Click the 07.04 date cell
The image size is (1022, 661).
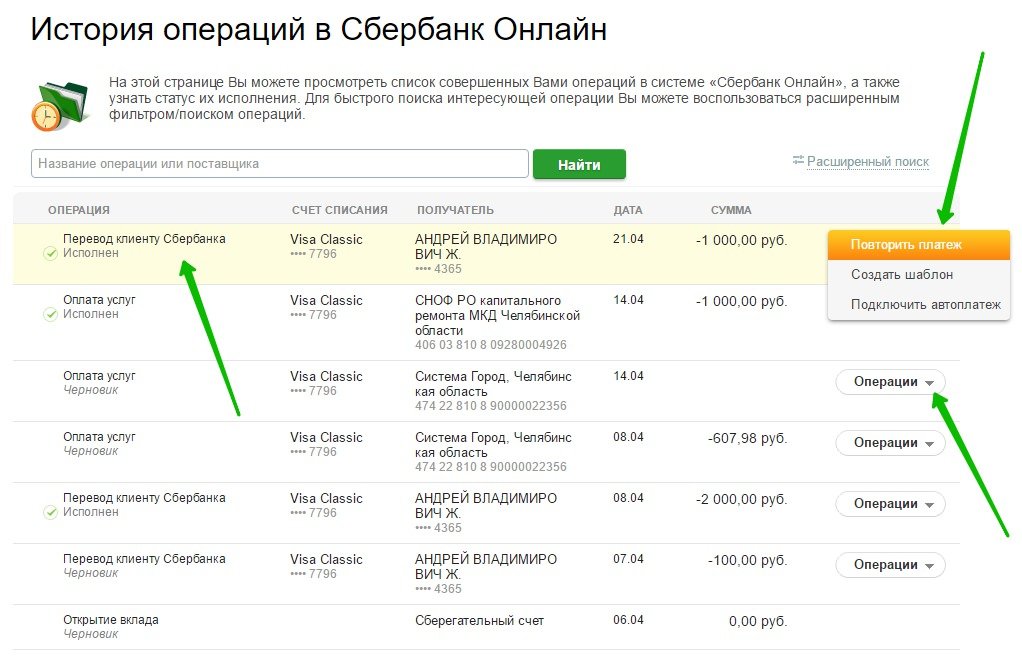[x=628, y=559]
